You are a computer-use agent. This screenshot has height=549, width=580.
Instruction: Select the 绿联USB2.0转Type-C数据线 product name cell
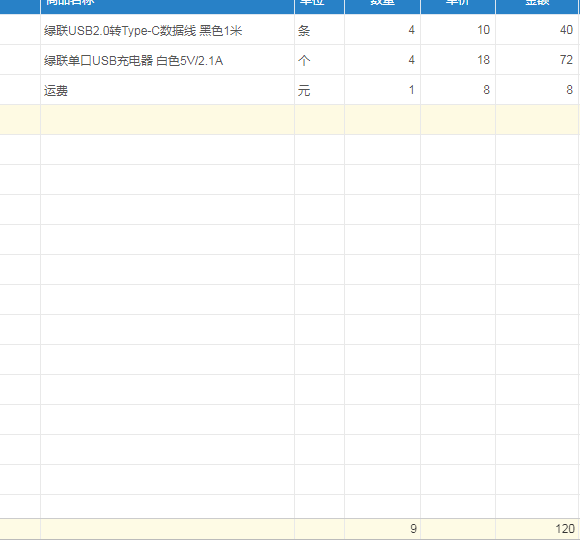pyautogui.click(x=168, y=30)
